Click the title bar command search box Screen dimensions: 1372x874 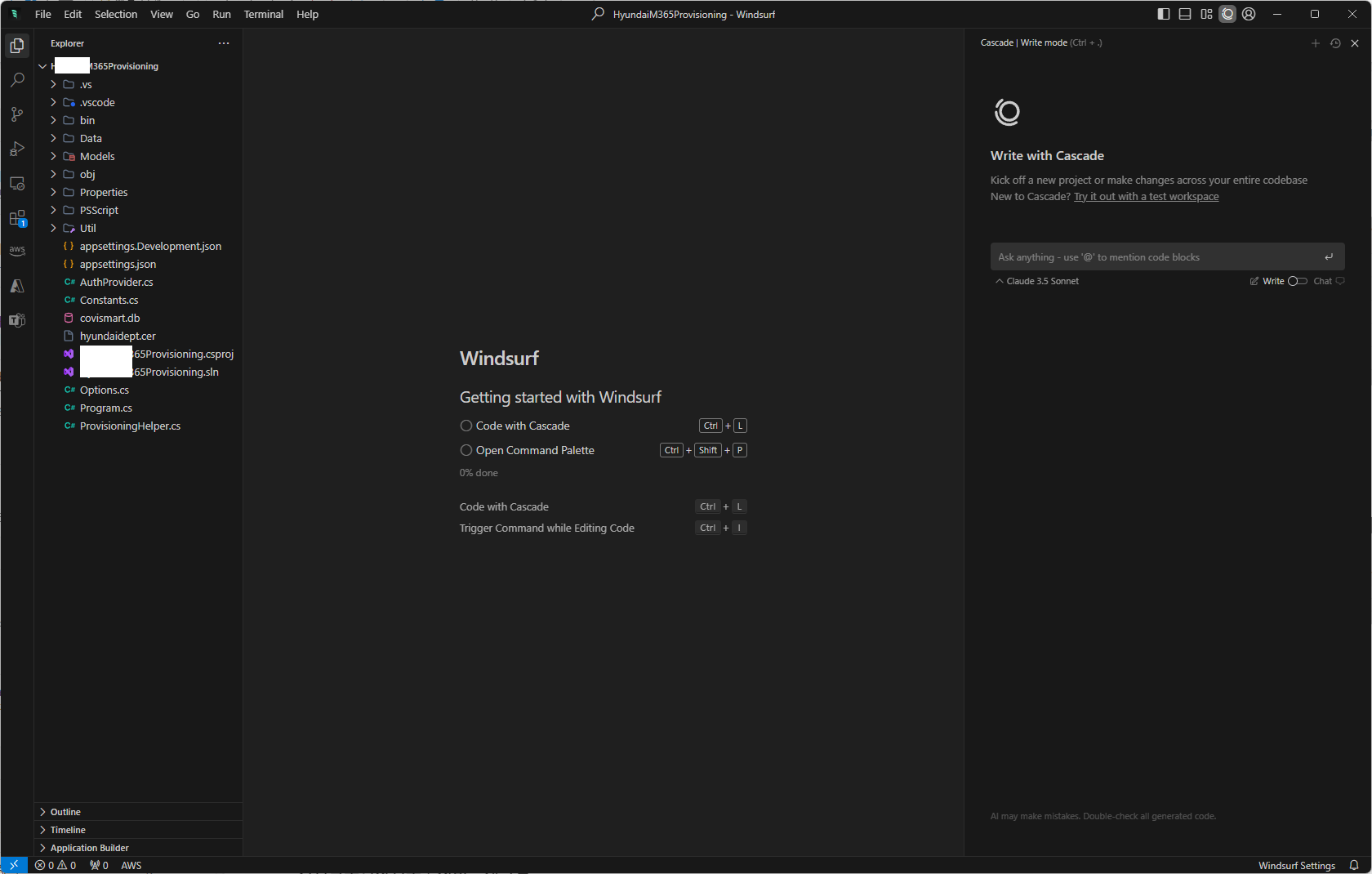pos(684,14)
